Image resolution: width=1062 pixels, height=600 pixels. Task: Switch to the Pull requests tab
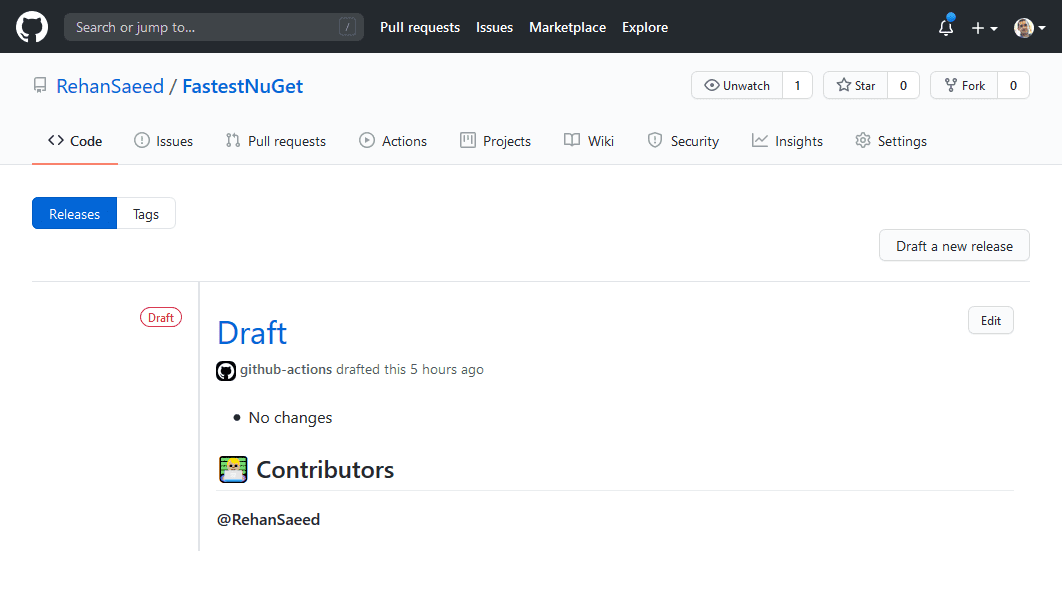pyautogui.click(x=275, y=140)
